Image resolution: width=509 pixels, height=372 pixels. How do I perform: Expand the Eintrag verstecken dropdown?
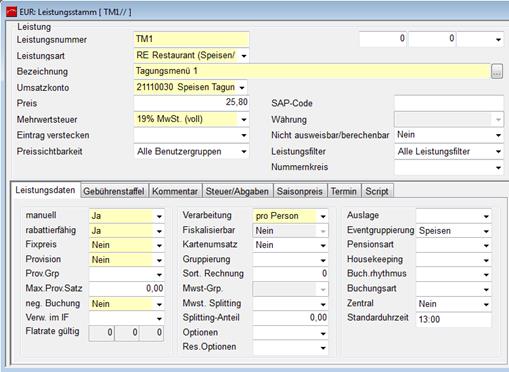click(244, 135)
